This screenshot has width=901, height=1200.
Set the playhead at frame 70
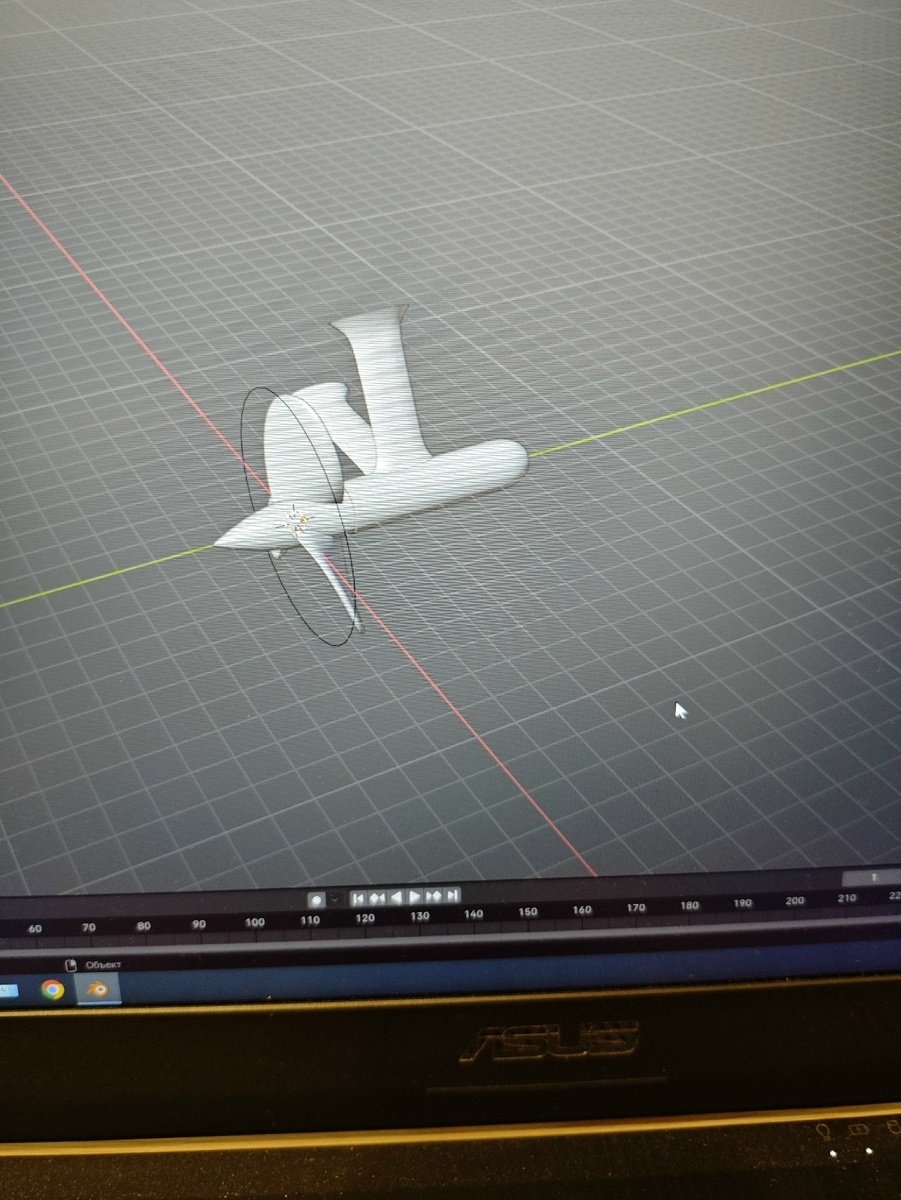click(x=89, y=928)
